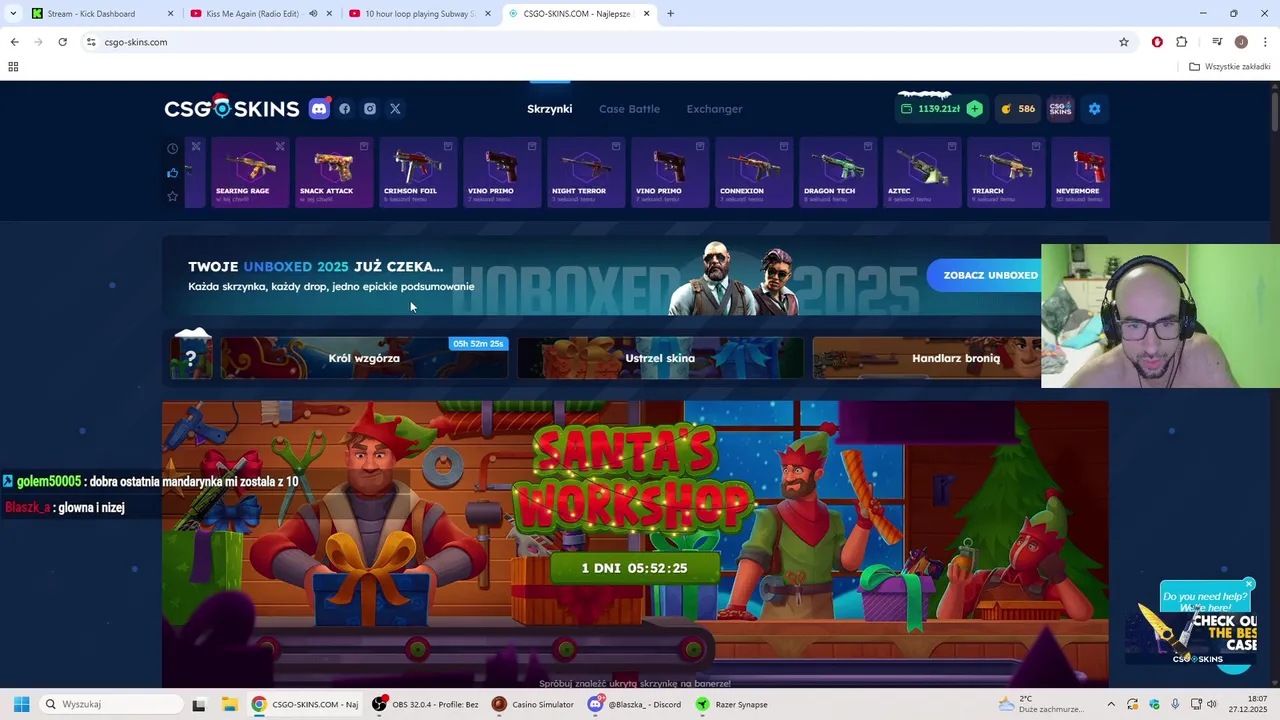Open the Connexion drop card
Viewport: 1280px width, 720px height.
coord(754,172)
